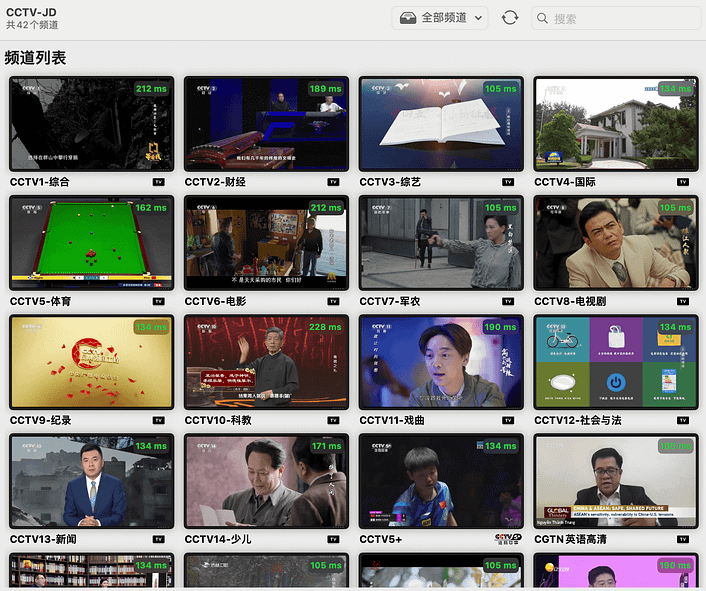Click the CCTV4-国际 channel name
The image size is (706, 591).
pos(565,182)
